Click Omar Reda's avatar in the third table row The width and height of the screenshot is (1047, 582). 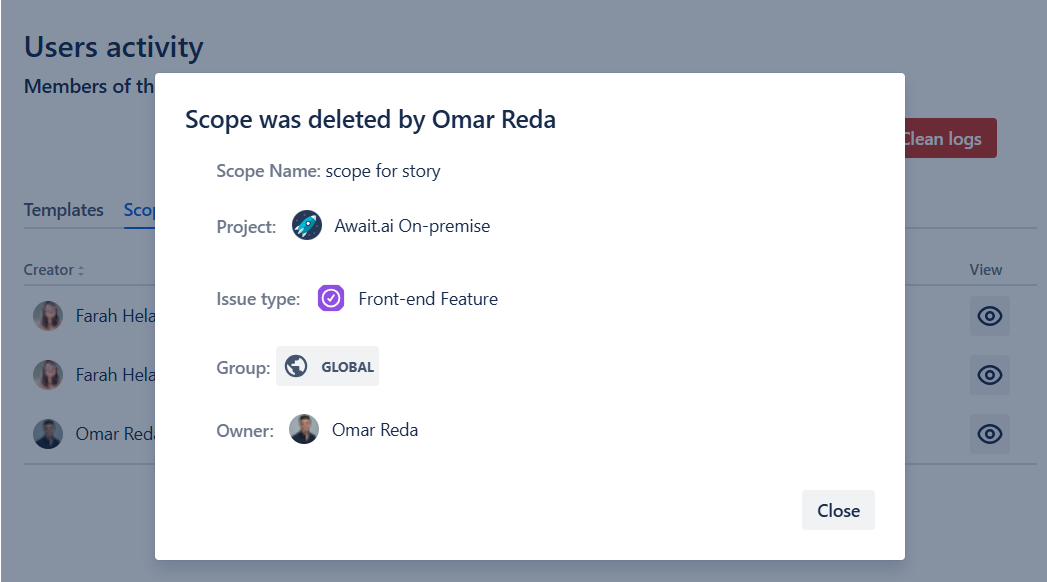[x=48, y=434]
